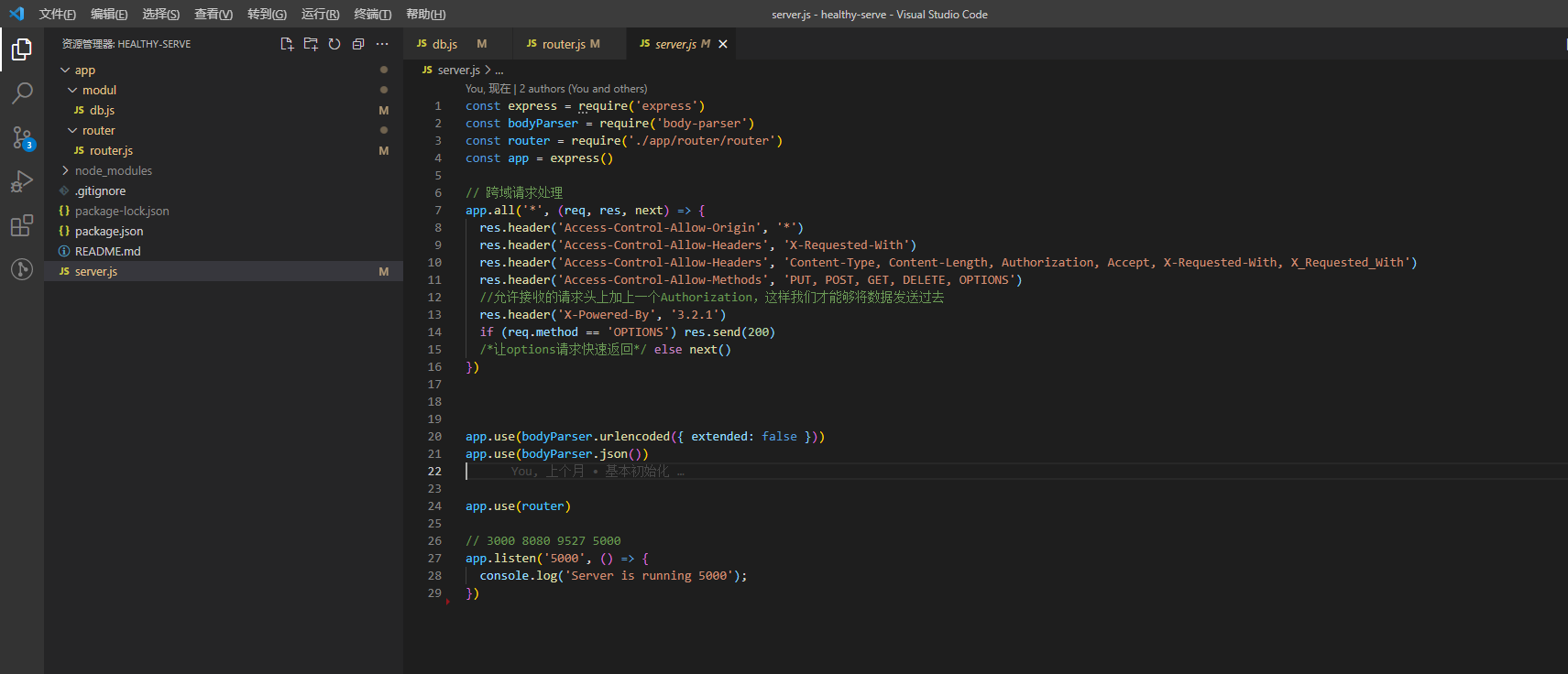Image resolution: width=1568 pixels, height=674 pixels.
Task: Click the New Folder icon in explorer header
Action: pyautogui.click(x=311, y=44)
